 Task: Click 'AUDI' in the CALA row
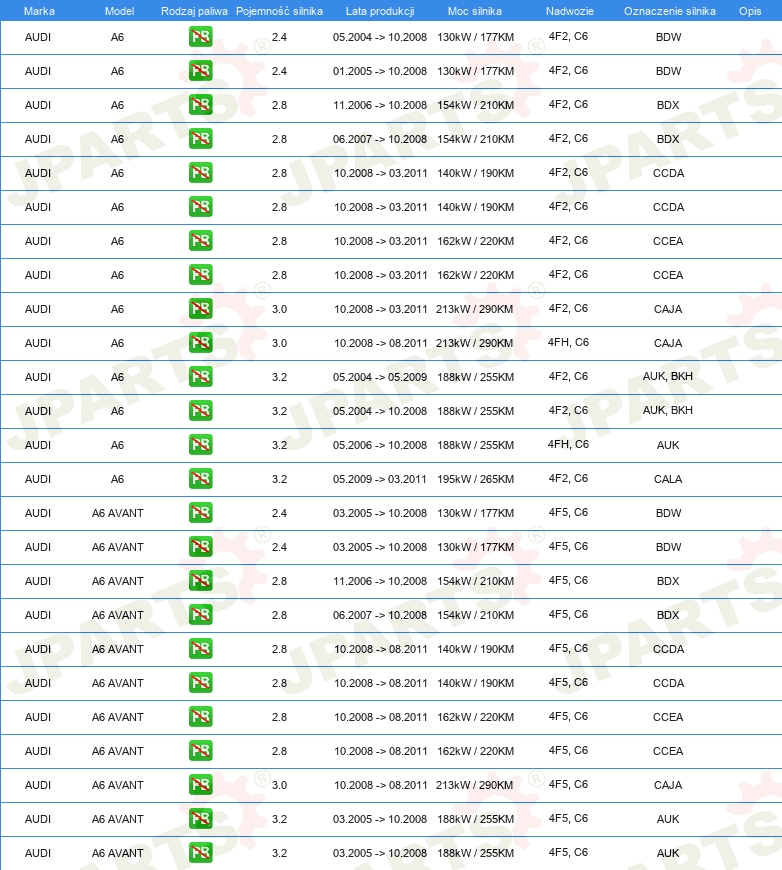(38, 479)
